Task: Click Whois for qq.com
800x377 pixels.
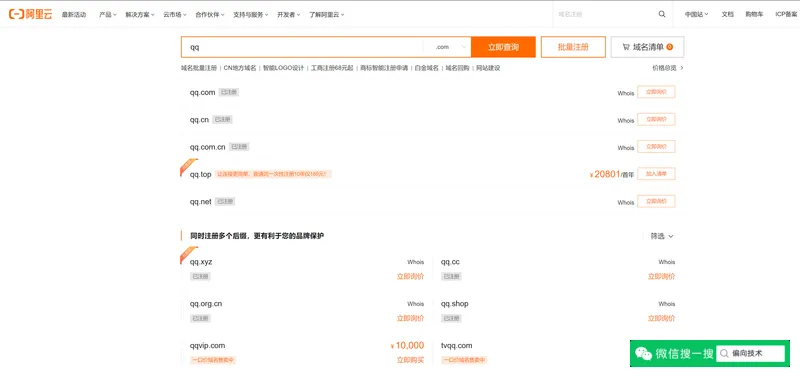Action: click(x=626, y=93)
